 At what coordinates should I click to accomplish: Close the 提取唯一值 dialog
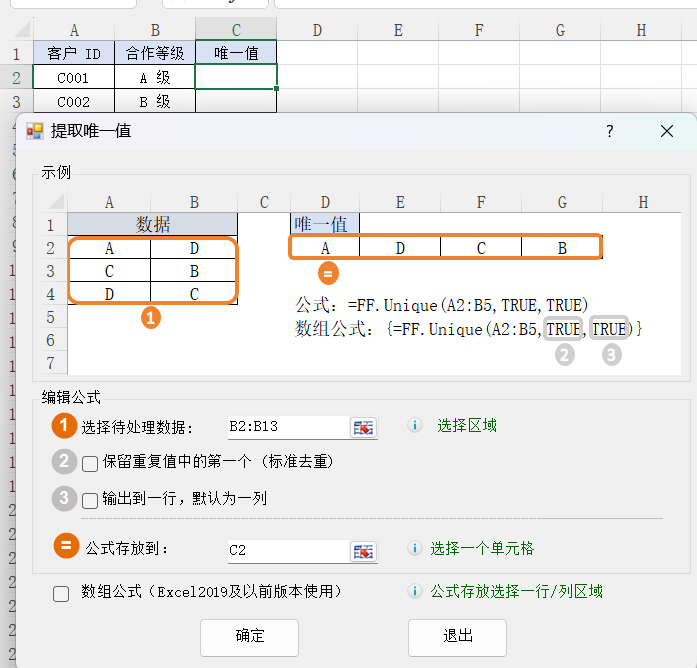(x=667, y=131)
